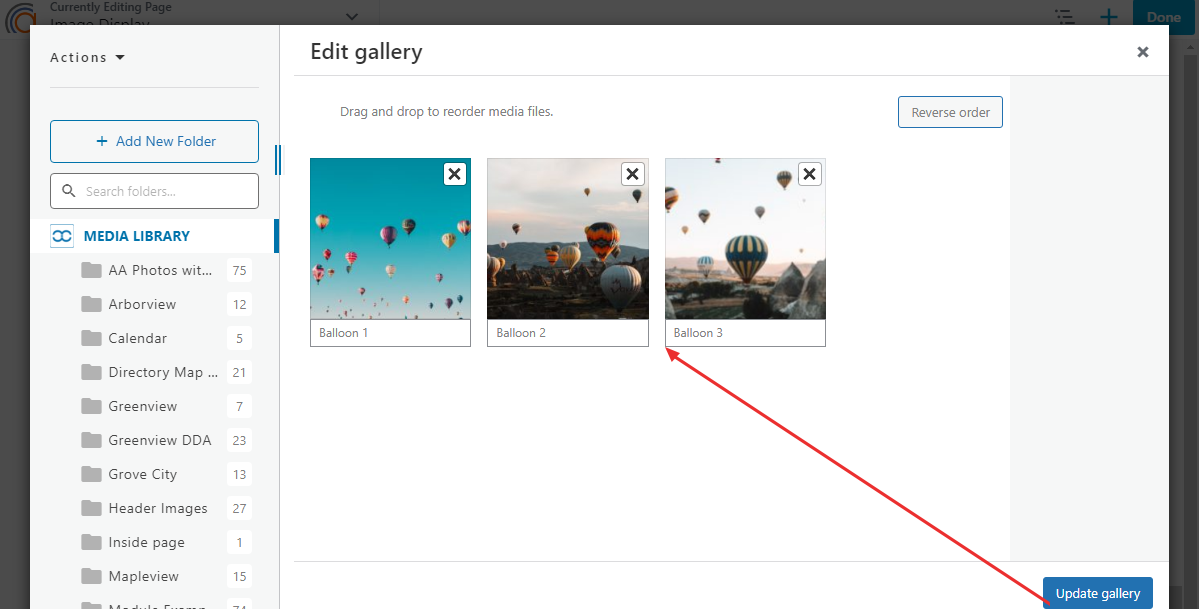
Task: Click the Mapleview folder icon
Action: click(x=91, y=577)
